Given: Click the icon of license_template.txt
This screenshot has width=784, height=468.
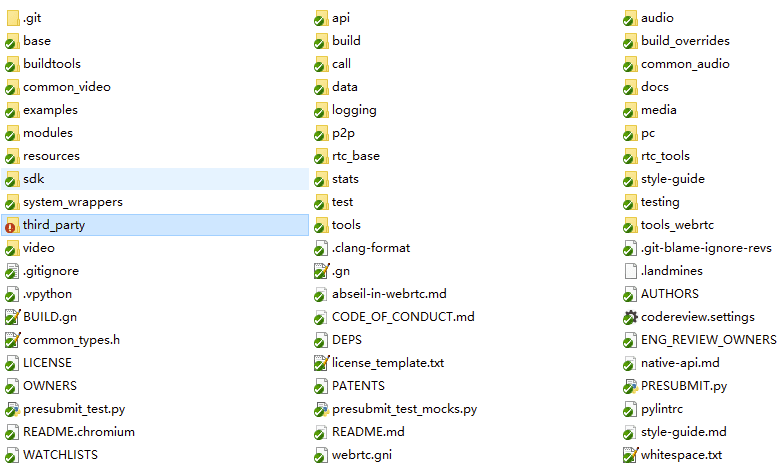Looking at the screenshot, I should (x=321, y=363).
